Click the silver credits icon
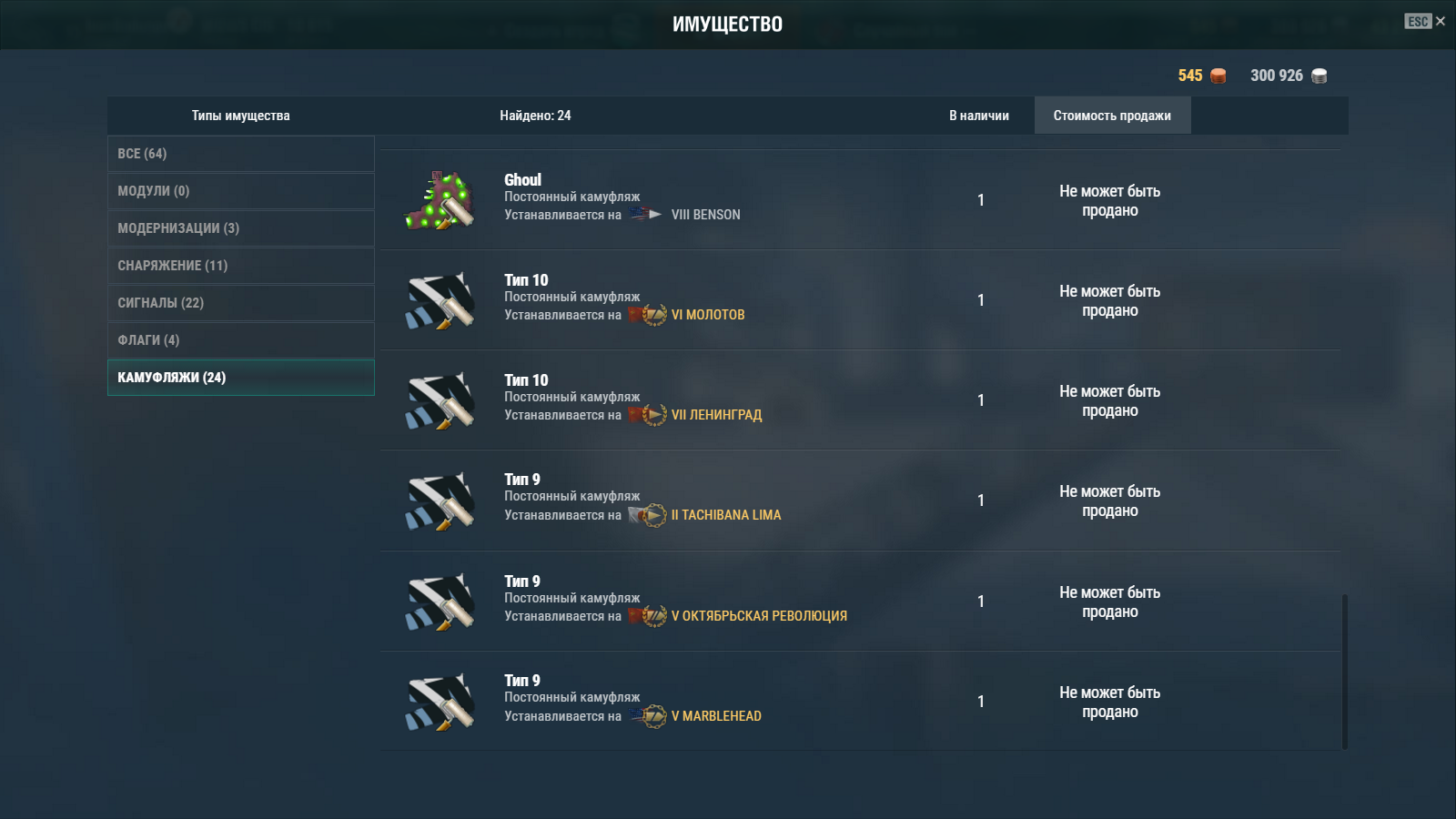This screenshot has width=1456, height=819. (x=1319, y=76)
